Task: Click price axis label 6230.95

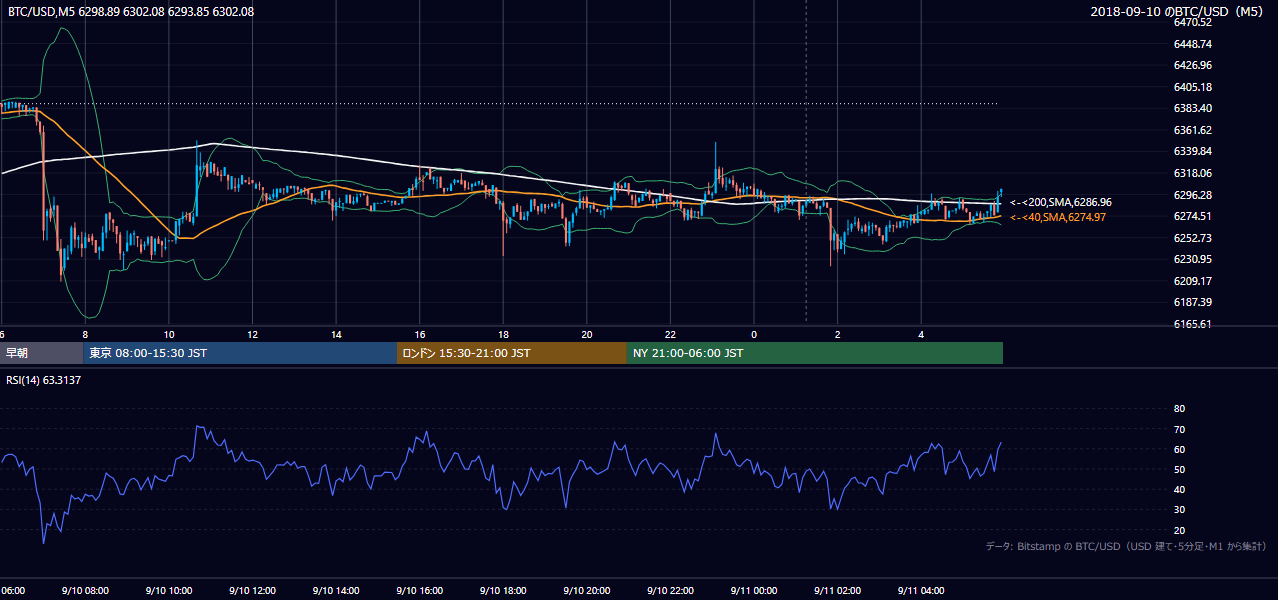Action: point(1193,259)
